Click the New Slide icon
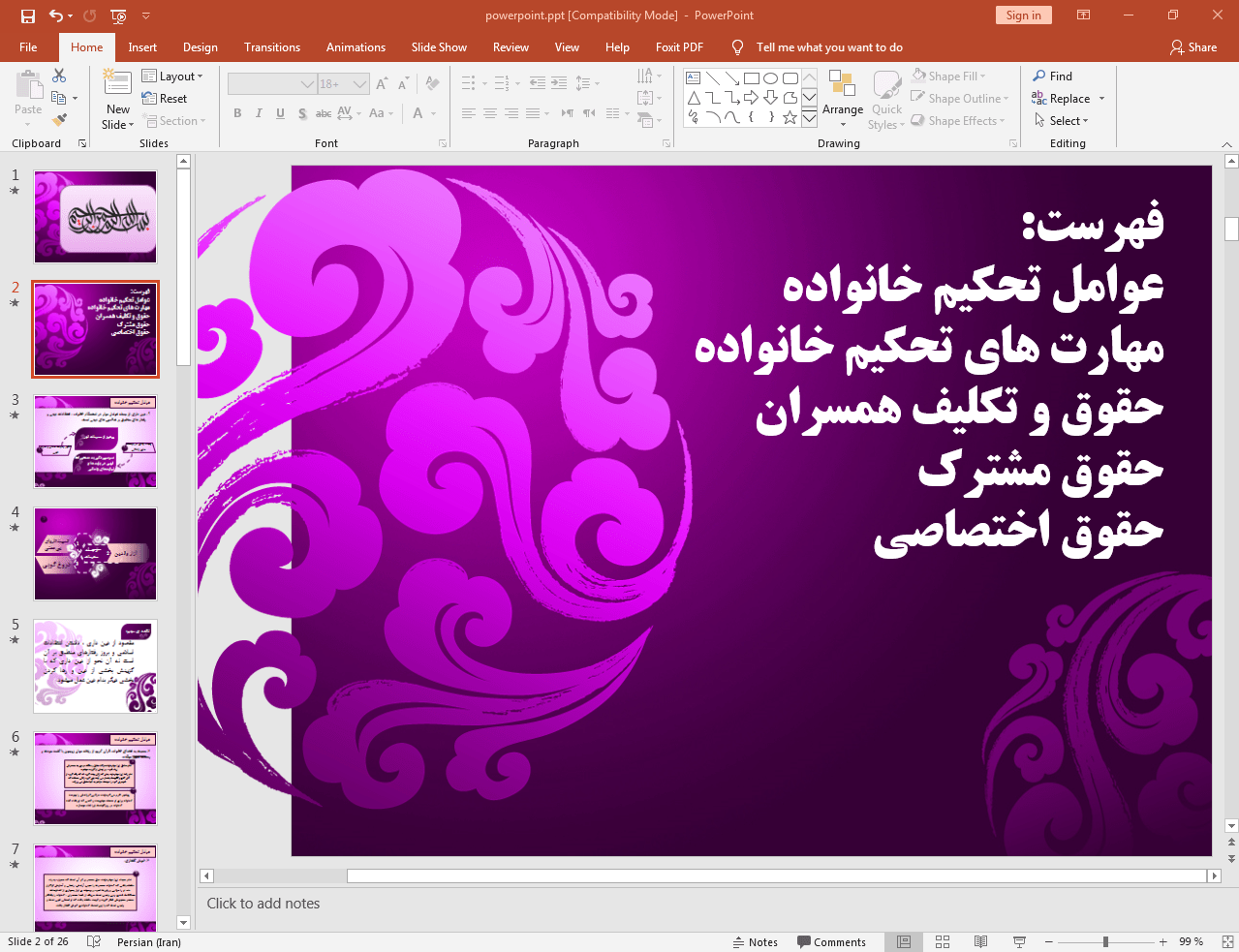Screen dimensions: 1239x952 click(117, 84)
